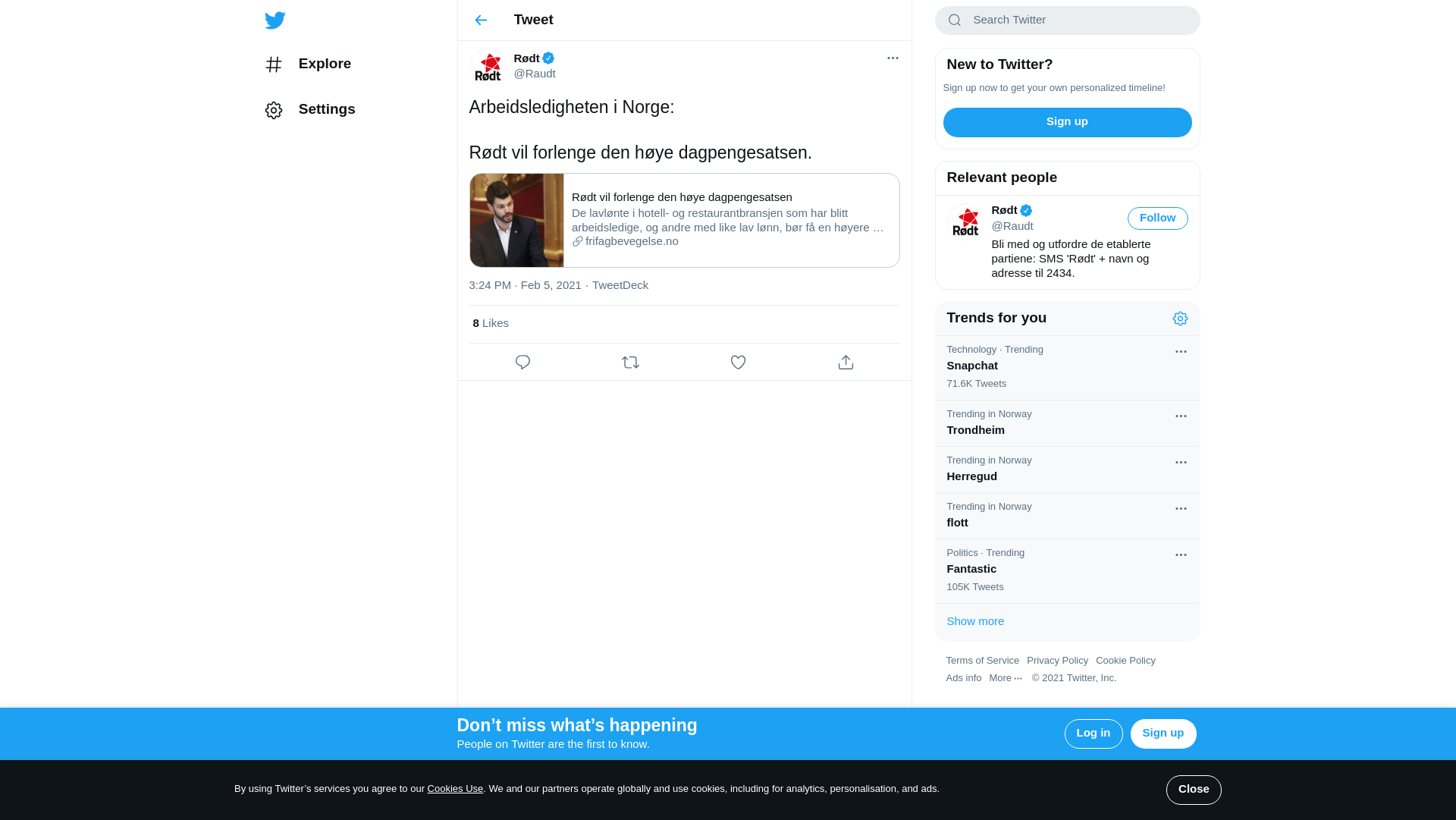The height and width of the screenshot is (820, 1456).
Task: Click Rødt name in Relevant people
Action: 1004,210
